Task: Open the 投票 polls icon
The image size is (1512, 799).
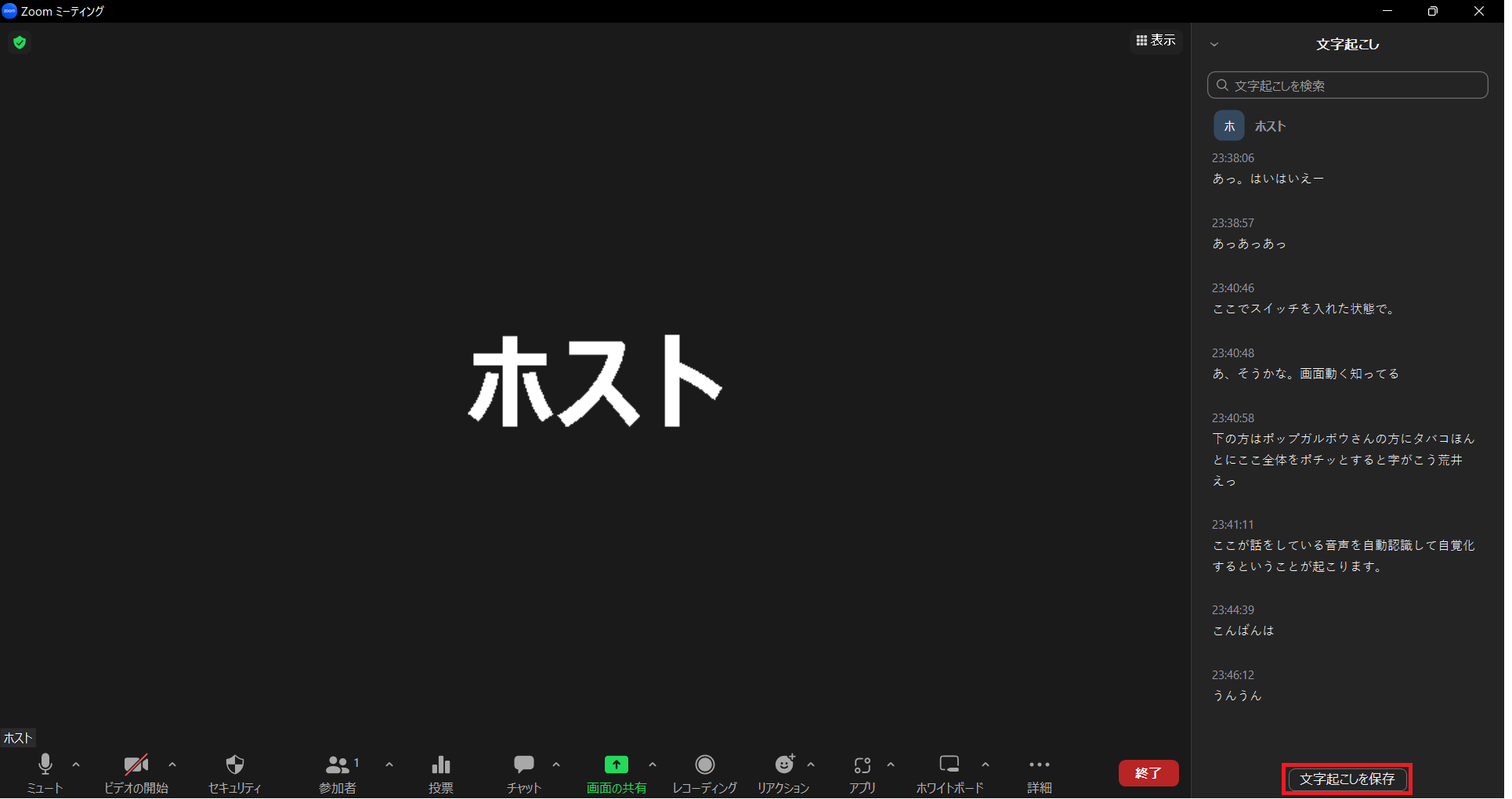Action: point(441,765)
